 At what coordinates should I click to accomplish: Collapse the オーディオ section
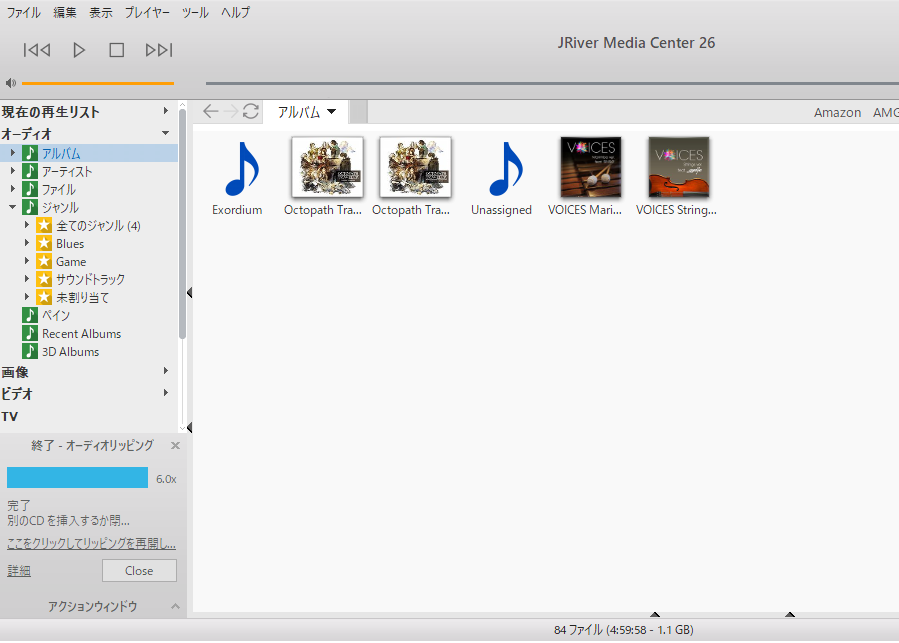[166, 133]
